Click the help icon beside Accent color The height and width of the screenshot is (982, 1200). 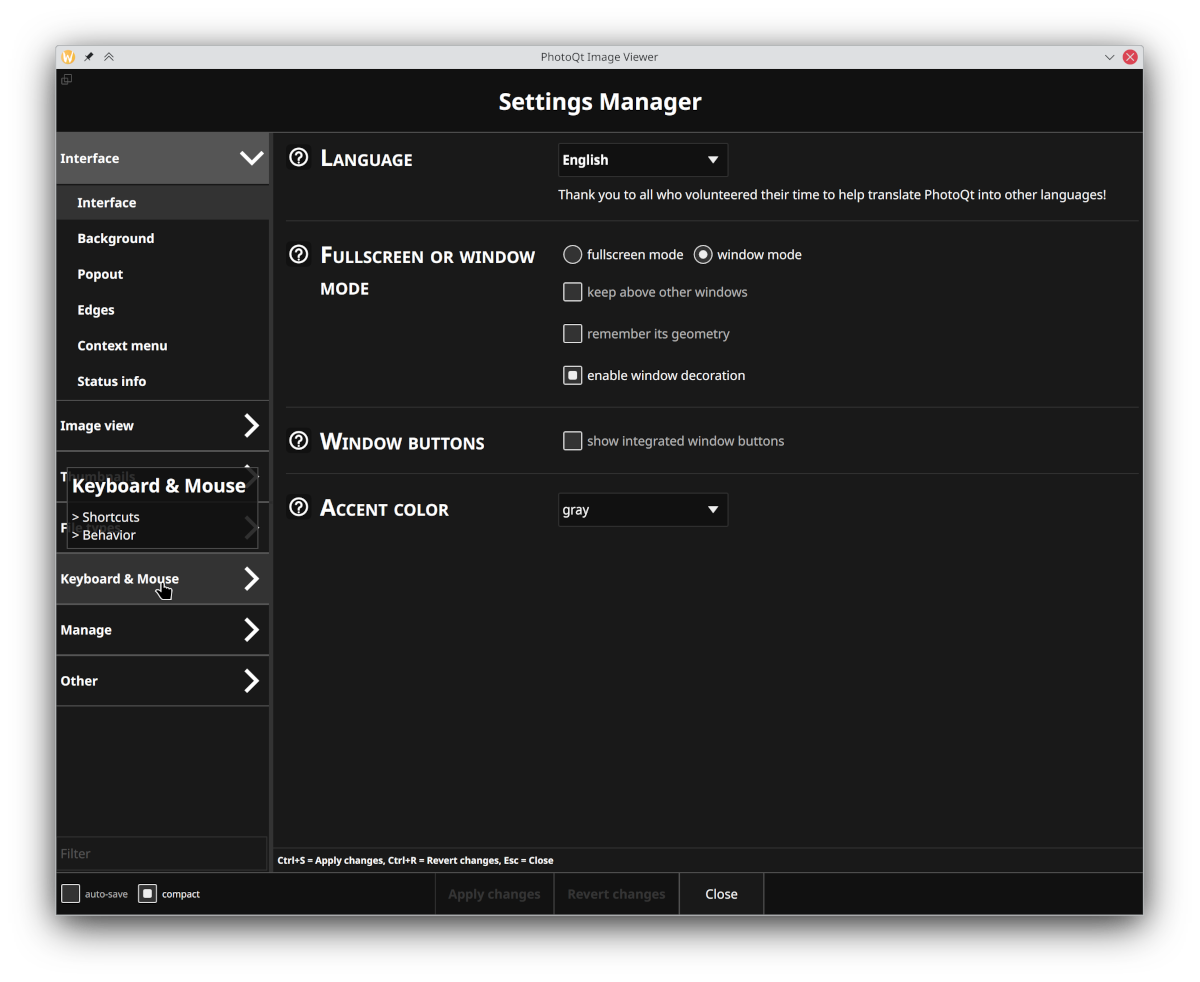tap(298, 507)
